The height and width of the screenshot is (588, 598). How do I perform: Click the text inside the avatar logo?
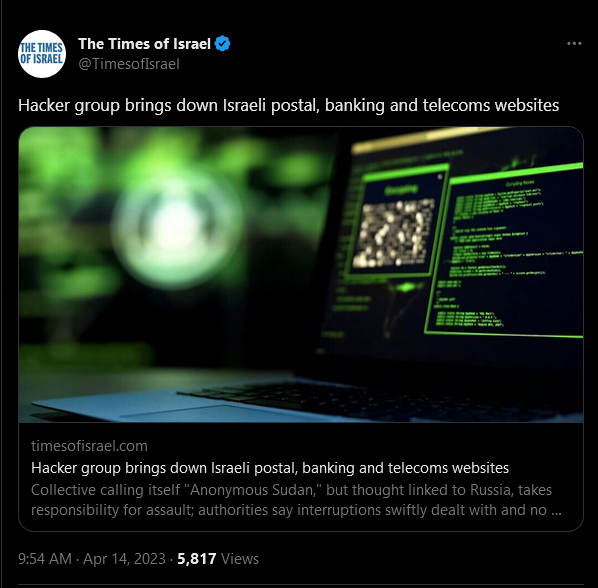(42, 53)
